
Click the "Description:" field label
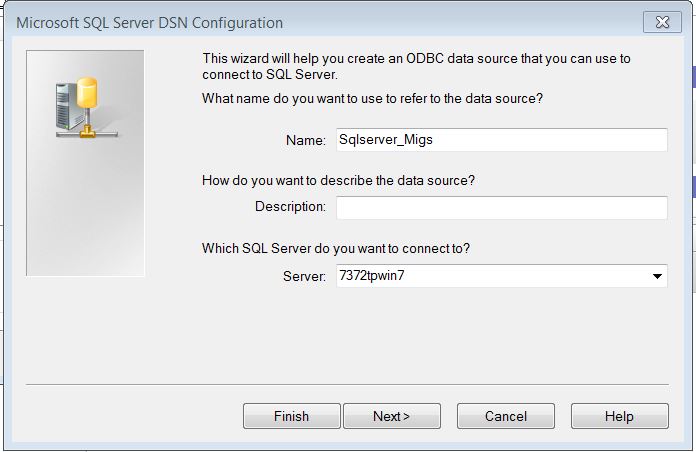[x=290, y=207]
